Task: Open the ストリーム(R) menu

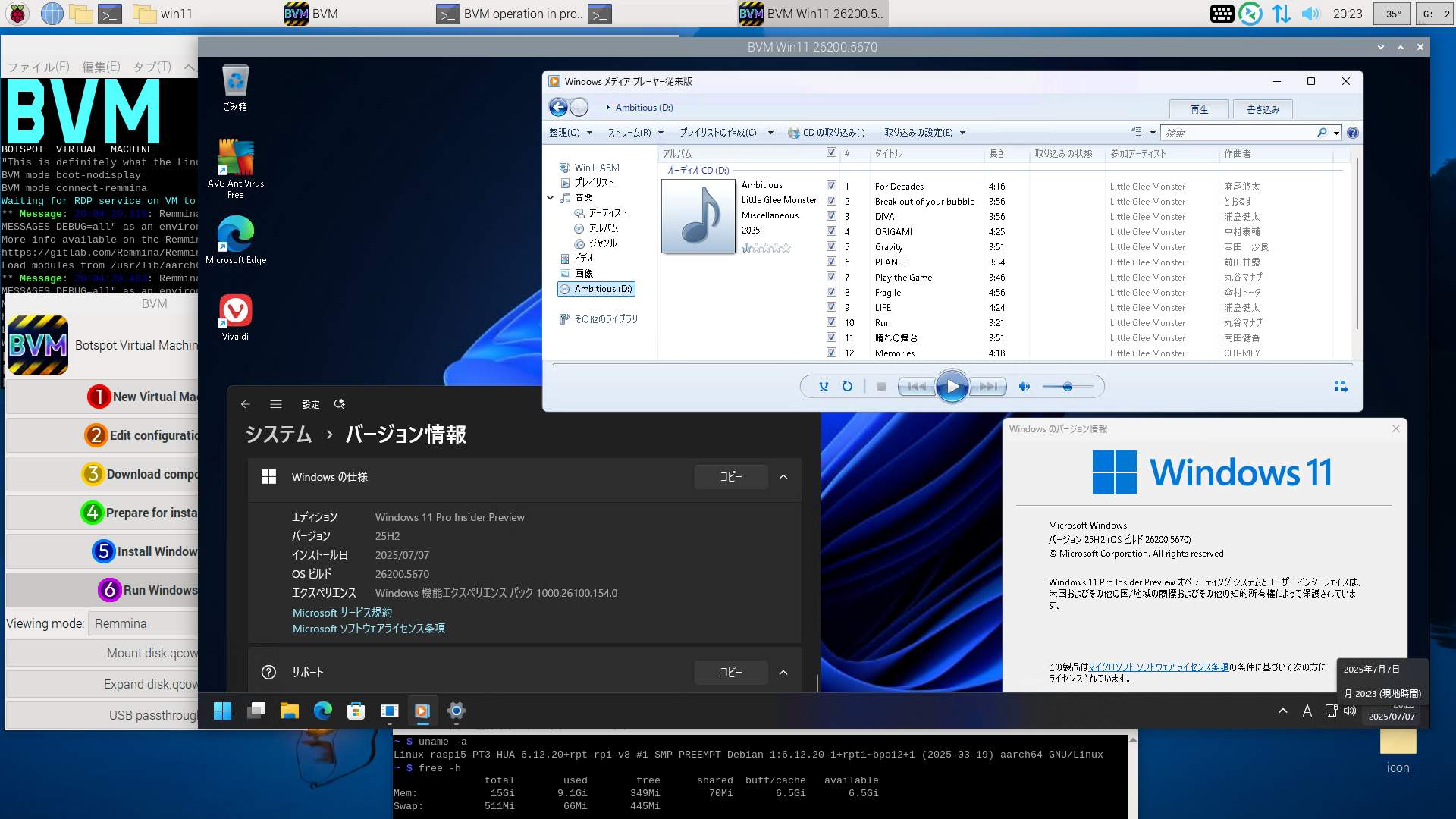Action: [635, 133]
